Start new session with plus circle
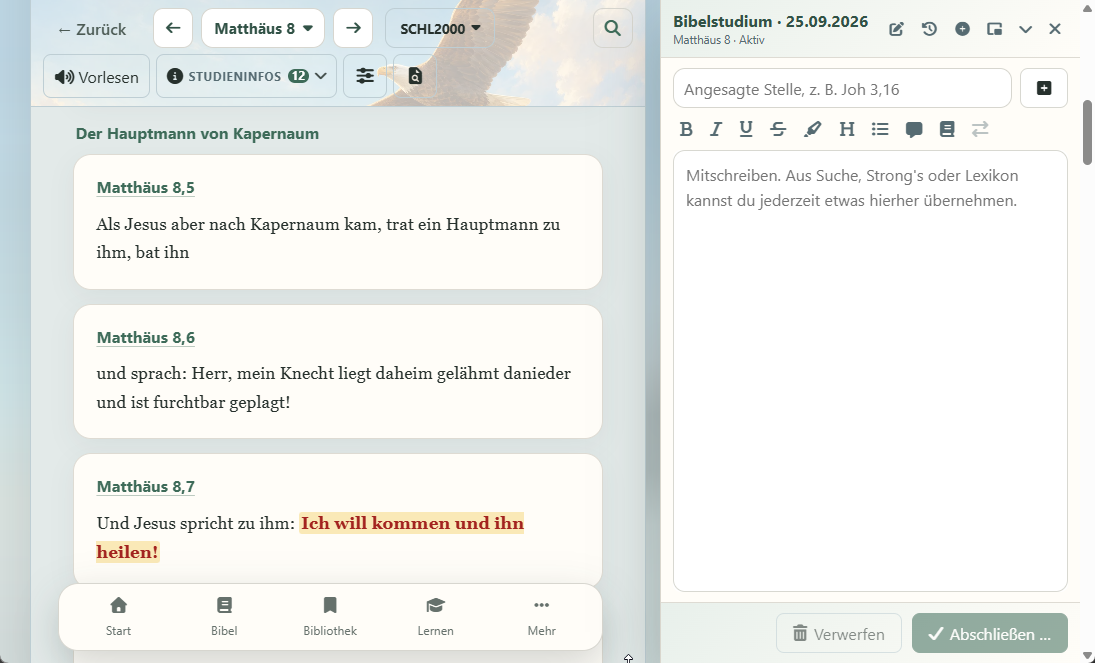1095x663 pixels. 962,29
